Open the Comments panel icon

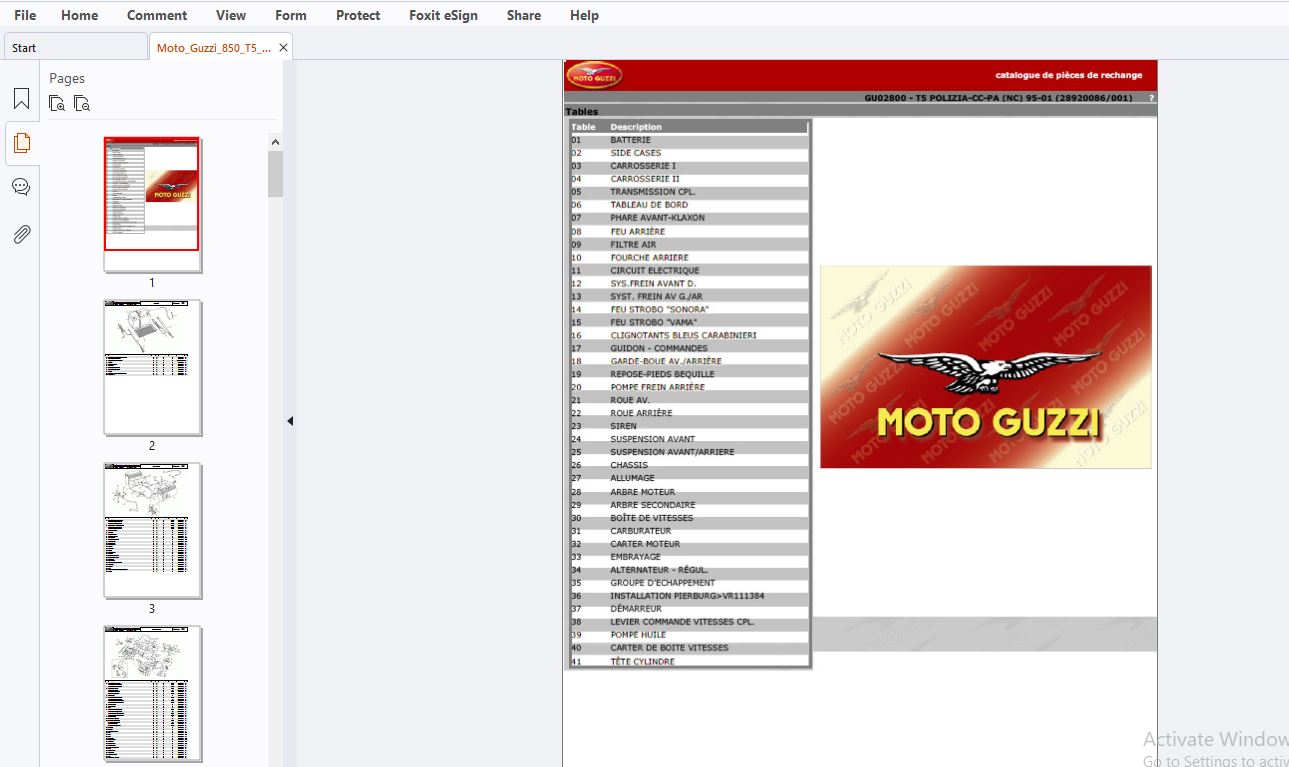21,187
